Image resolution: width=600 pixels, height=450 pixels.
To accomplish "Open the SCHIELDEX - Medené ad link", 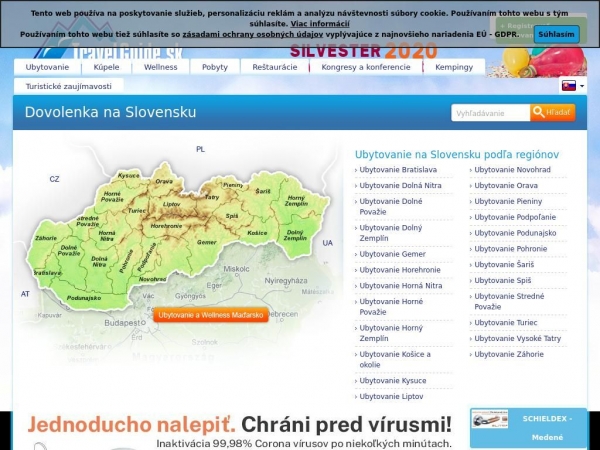I will pos(547,428).
